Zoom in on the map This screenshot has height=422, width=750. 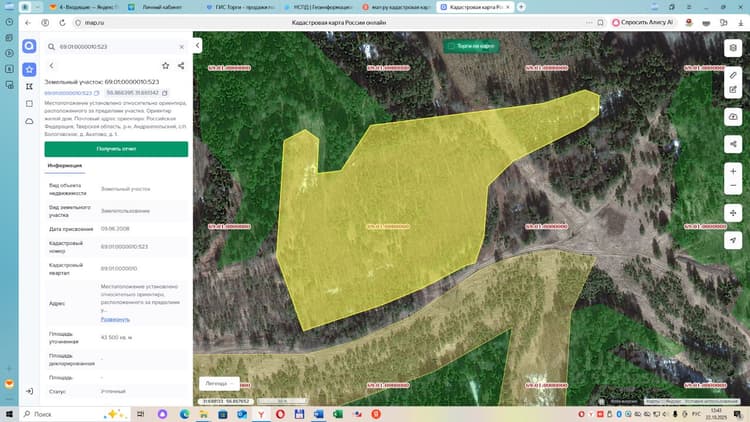pyautogui.click(x=733, y=171)
